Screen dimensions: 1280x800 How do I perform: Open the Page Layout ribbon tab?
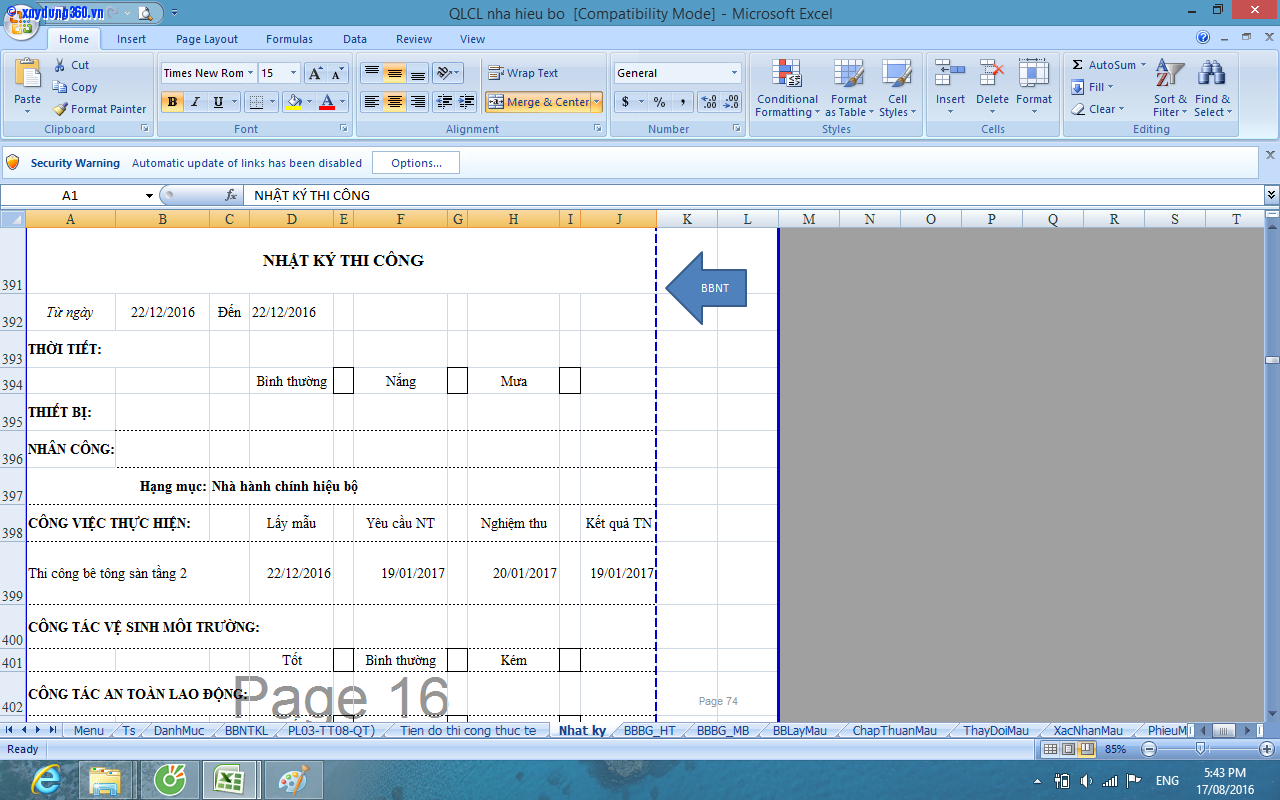(x=207, y=39)
